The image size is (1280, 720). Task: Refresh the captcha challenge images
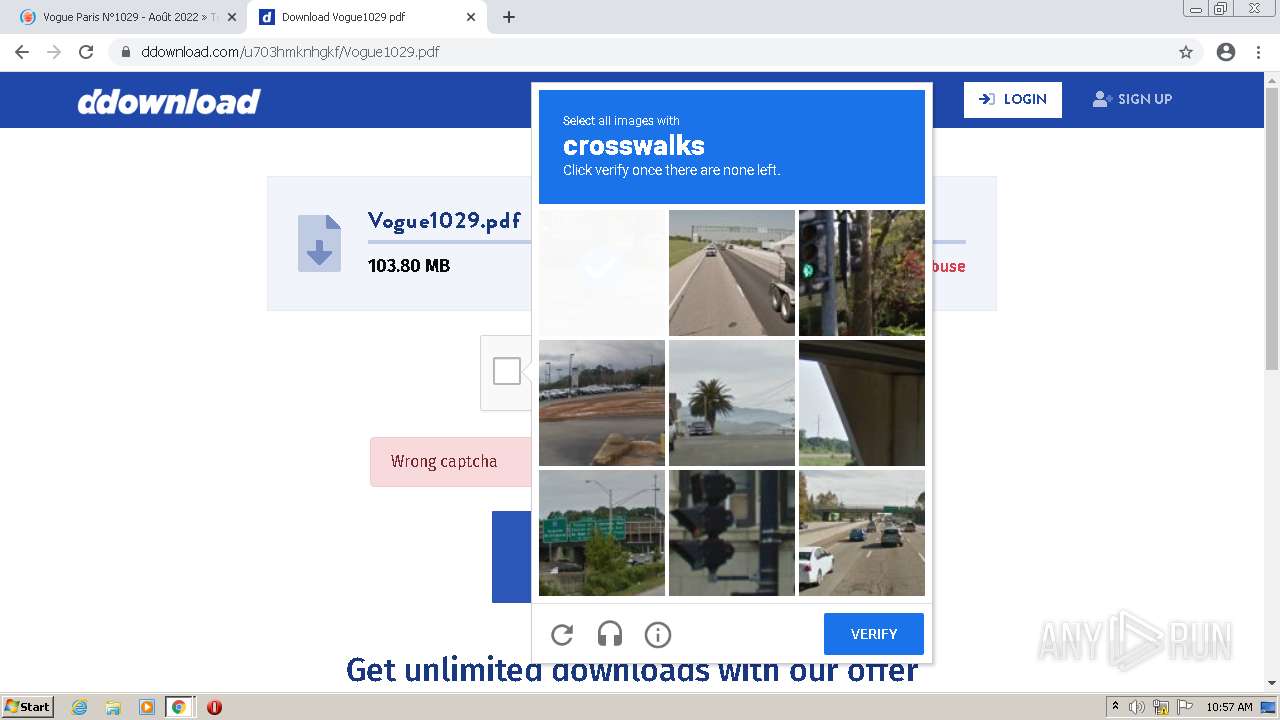(562, 634)
